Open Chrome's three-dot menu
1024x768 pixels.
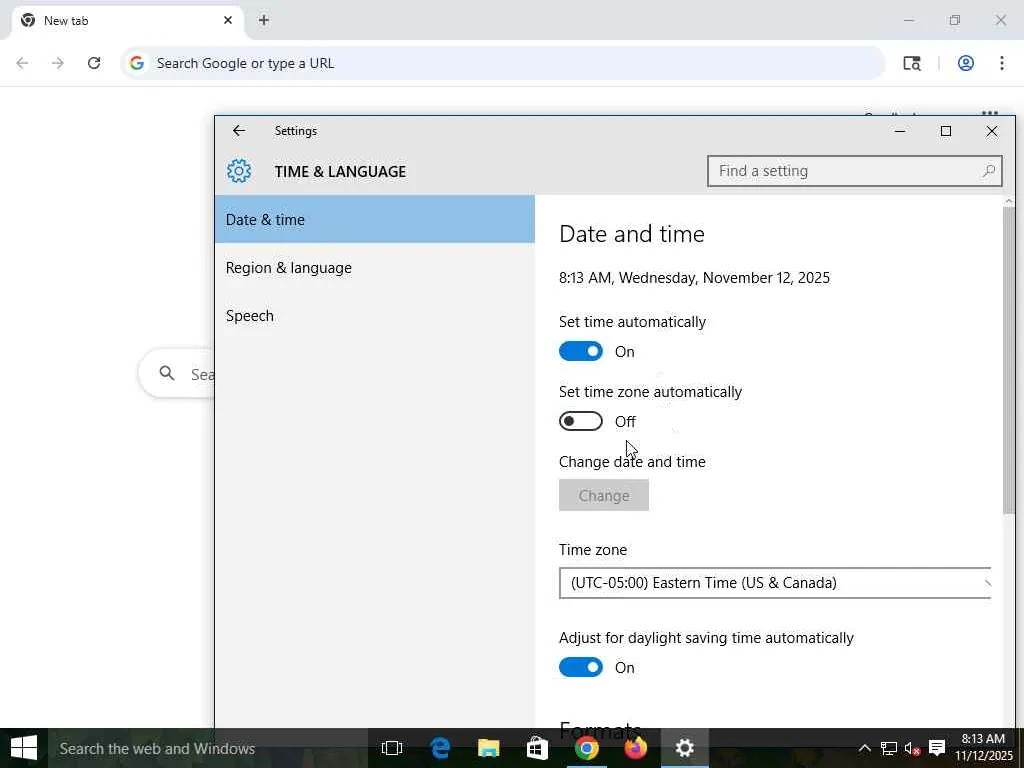tap(1002, 63)
